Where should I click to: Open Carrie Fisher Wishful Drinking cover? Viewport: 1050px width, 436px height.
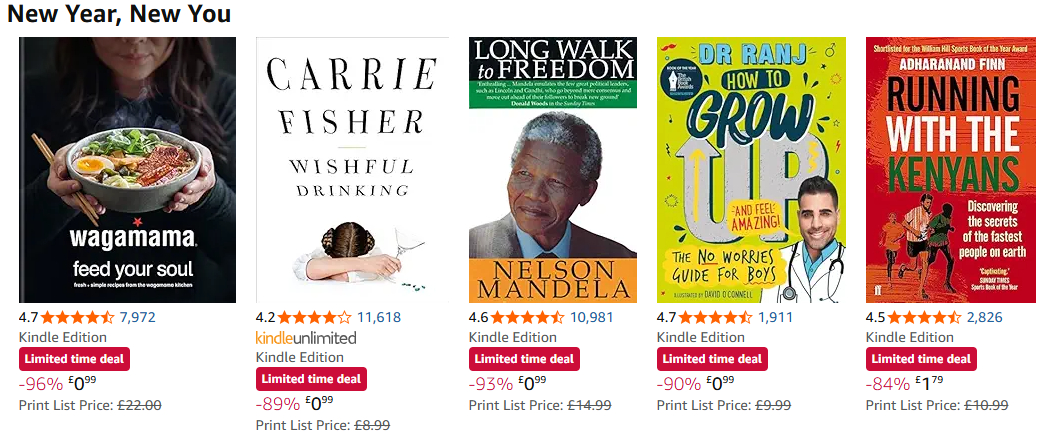point(352,170)
